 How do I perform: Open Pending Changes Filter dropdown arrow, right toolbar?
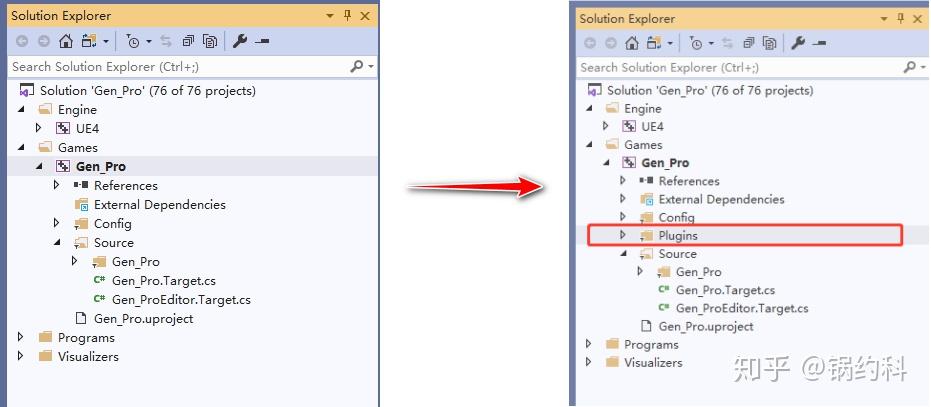pyautogui.click(x=712, y=43)
